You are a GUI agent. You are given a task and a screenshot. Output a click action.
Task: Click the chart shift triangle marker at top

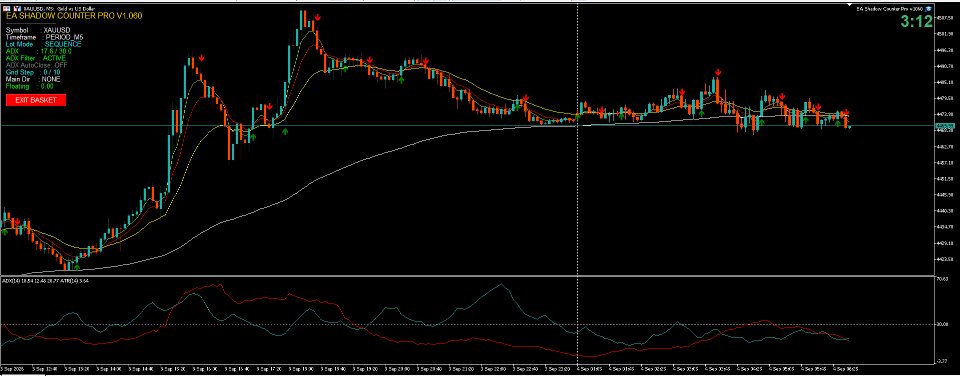coord(849,5)
